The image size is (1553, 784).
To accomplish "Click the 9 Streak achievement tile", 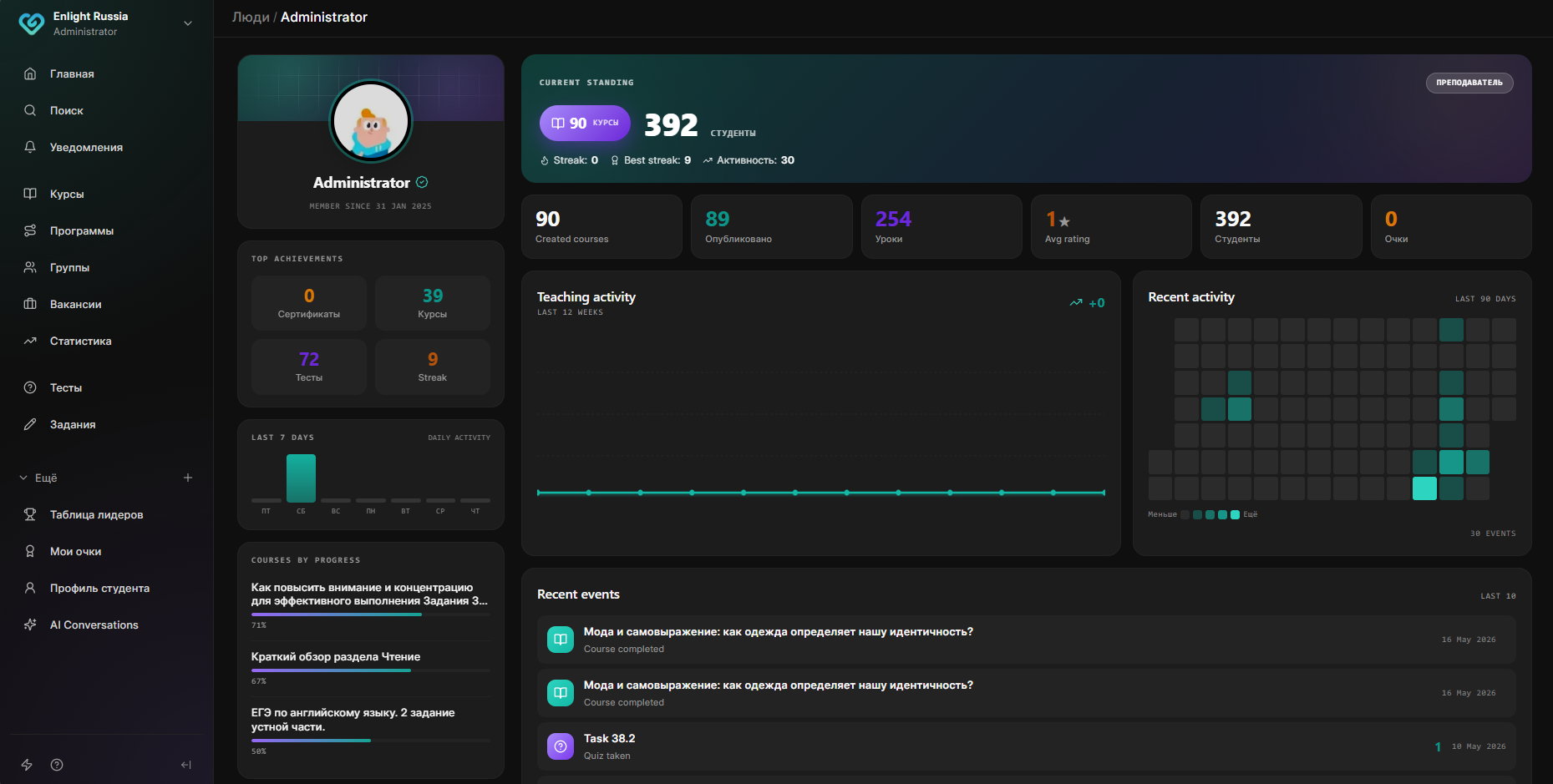I will (433, 367).
